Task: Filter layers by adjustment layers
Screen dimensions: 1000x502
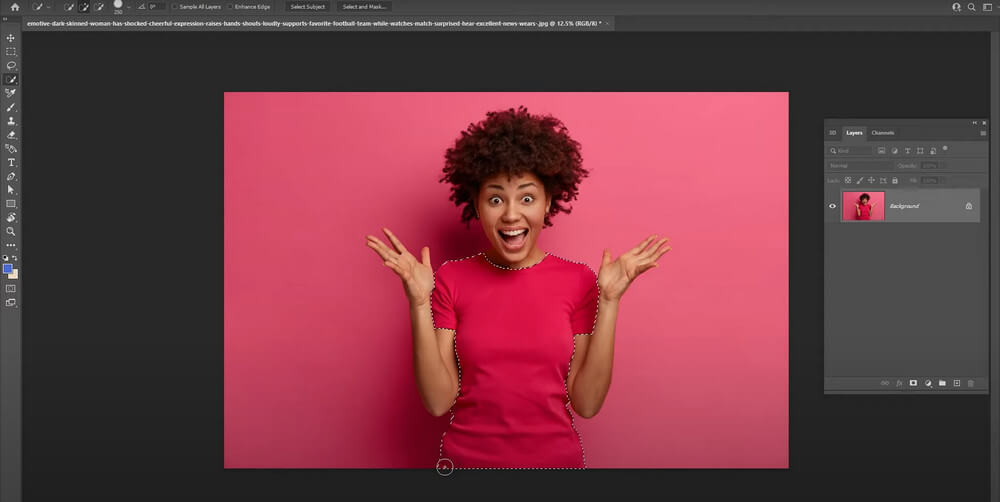Action: (x=894, y=151)
